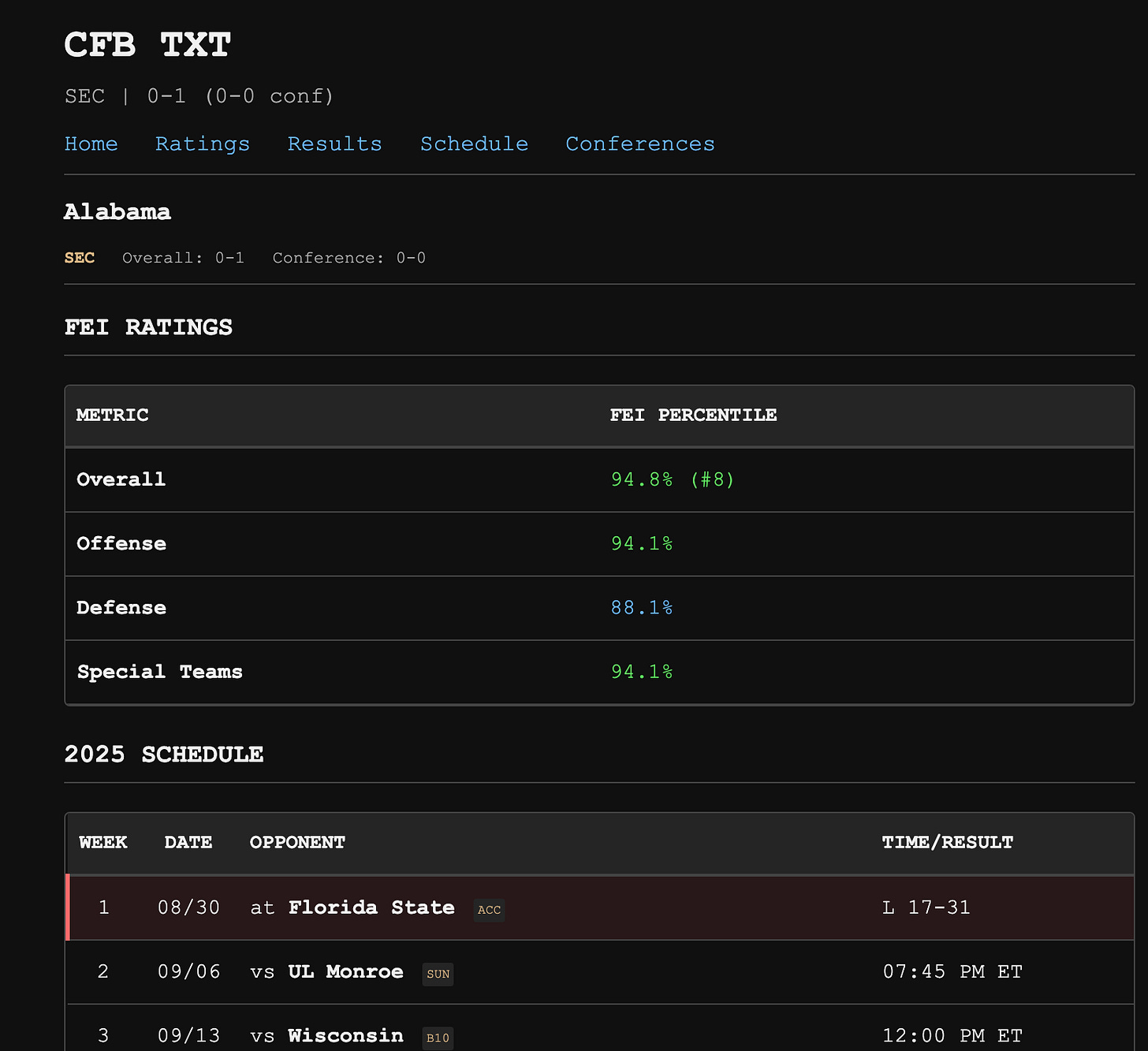
Task: Click the WEEK column header
Action: coord(102,842)
